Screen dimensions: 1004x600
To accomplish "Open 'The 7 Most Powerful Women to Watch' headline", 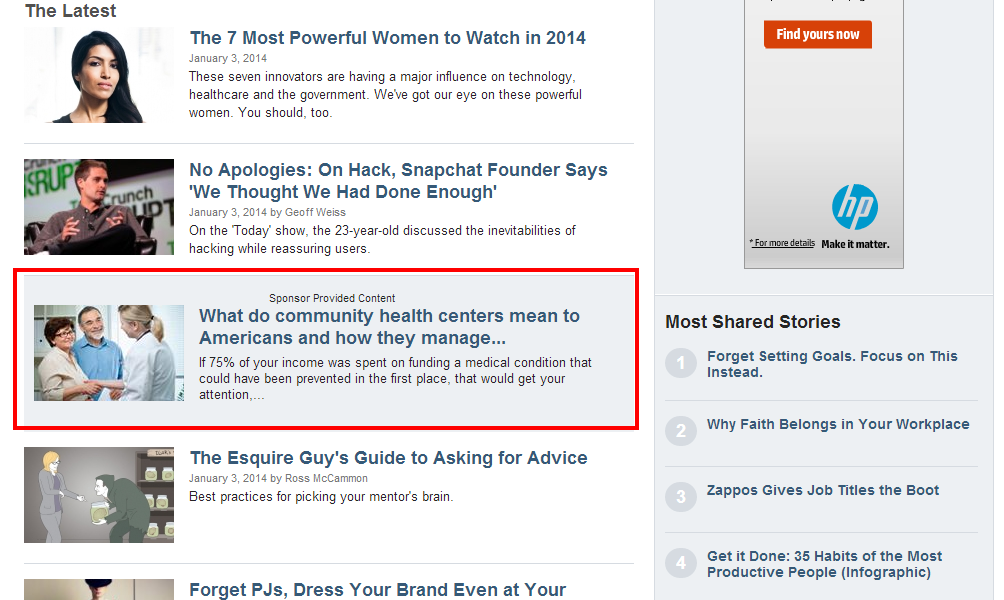I will point(387,38).
